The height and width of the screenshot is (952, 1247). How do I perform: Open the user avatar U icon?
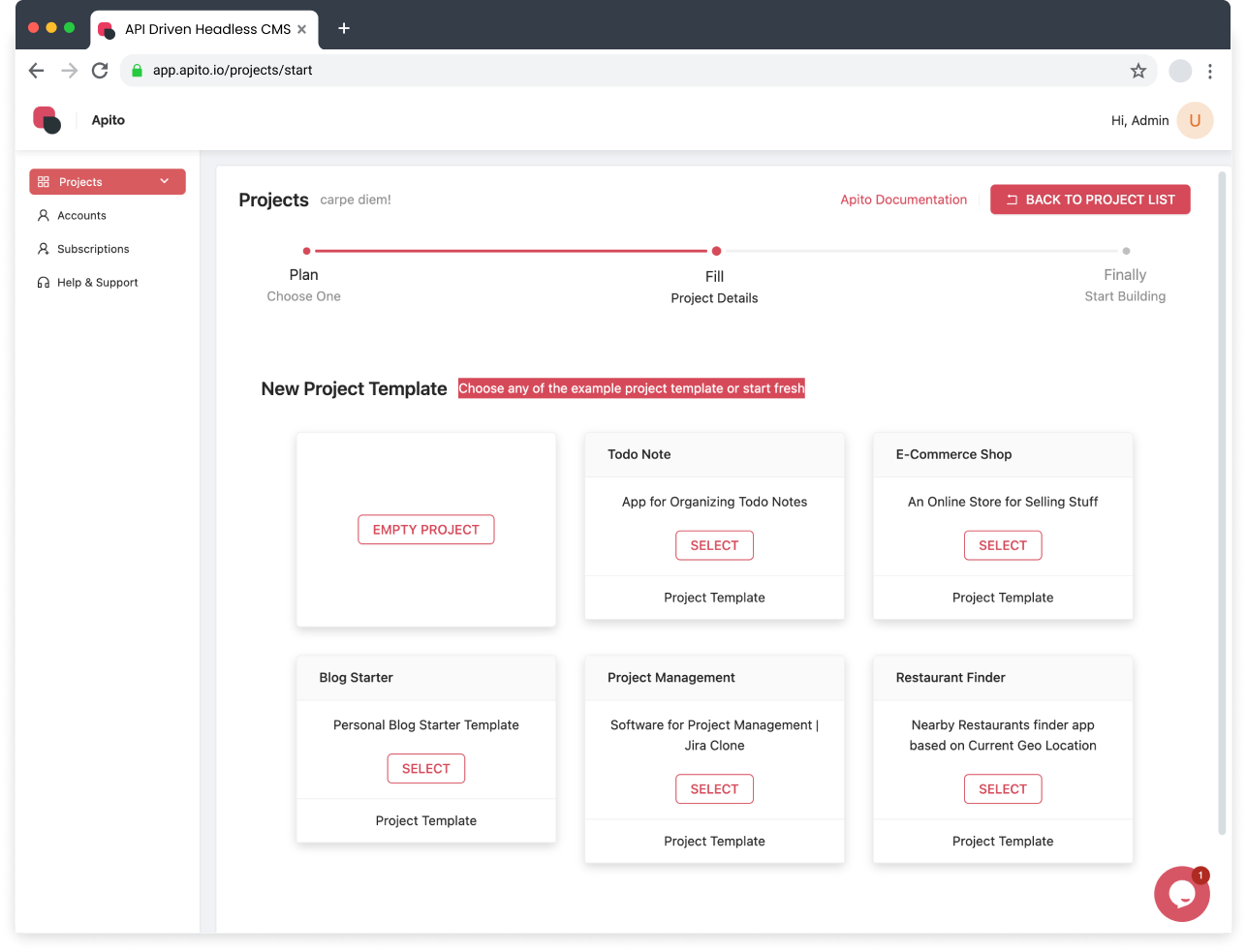pyautogui.click(x=1195, y=121)
